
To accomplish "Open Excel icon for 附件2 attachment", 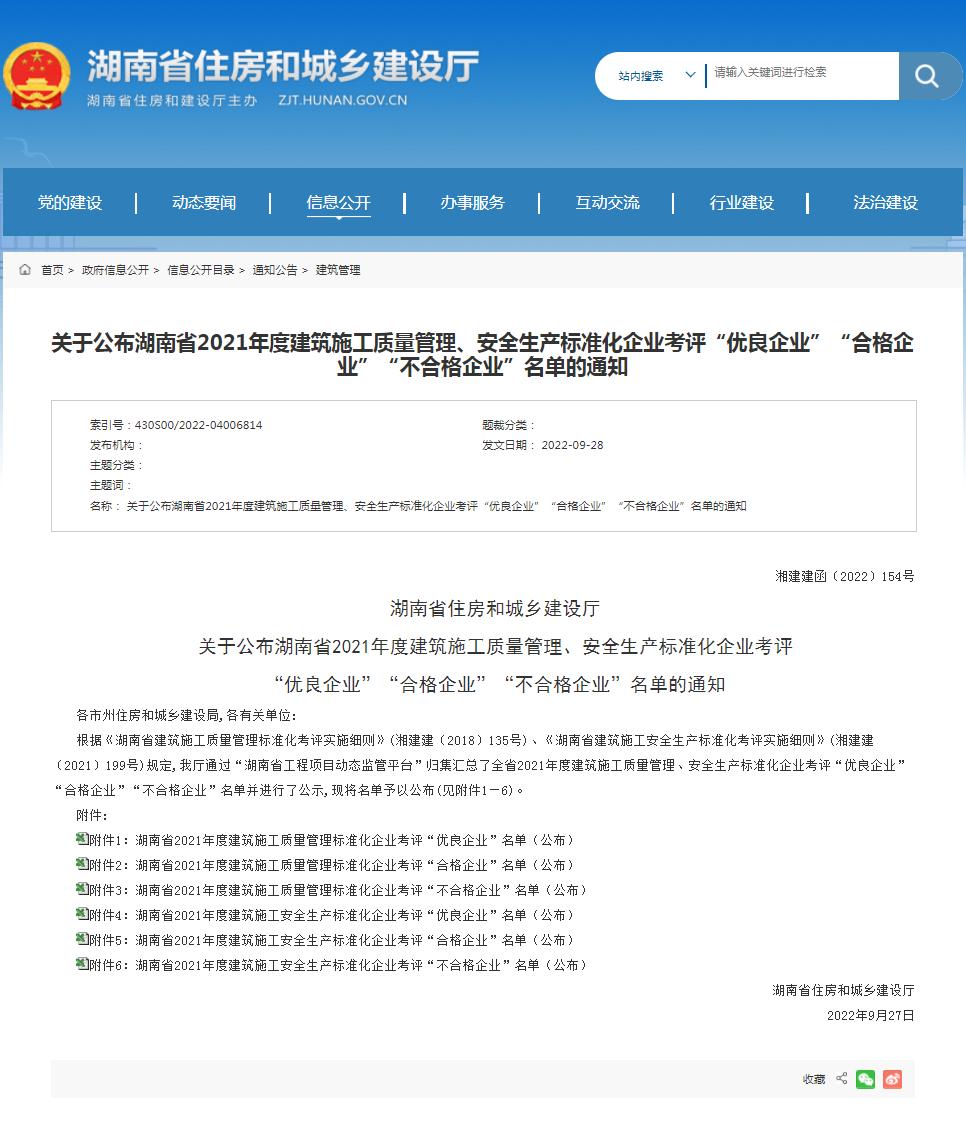I will [82, 864].
